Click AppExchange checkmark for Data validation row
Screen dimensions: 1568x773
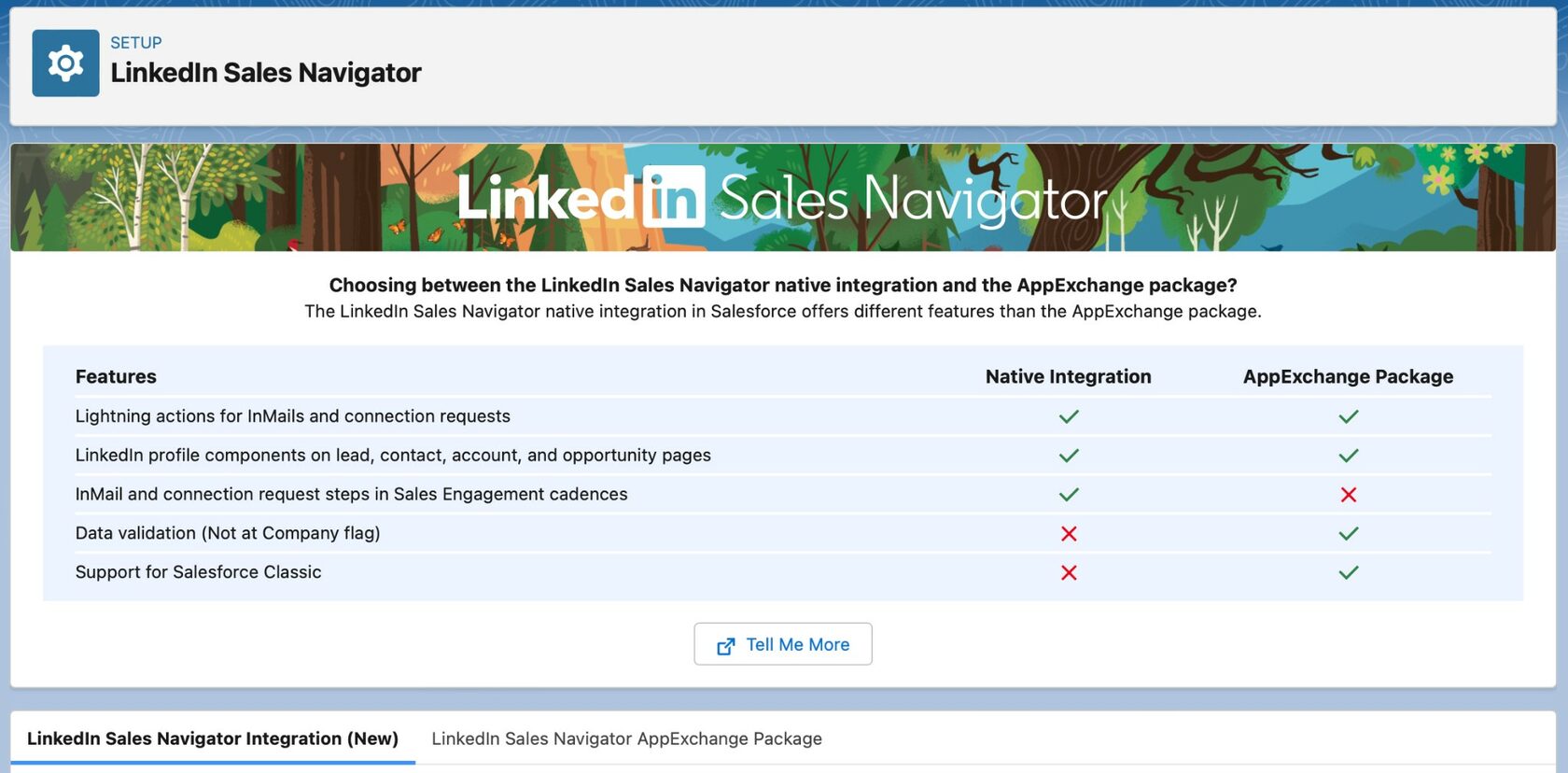point(1348,534)
